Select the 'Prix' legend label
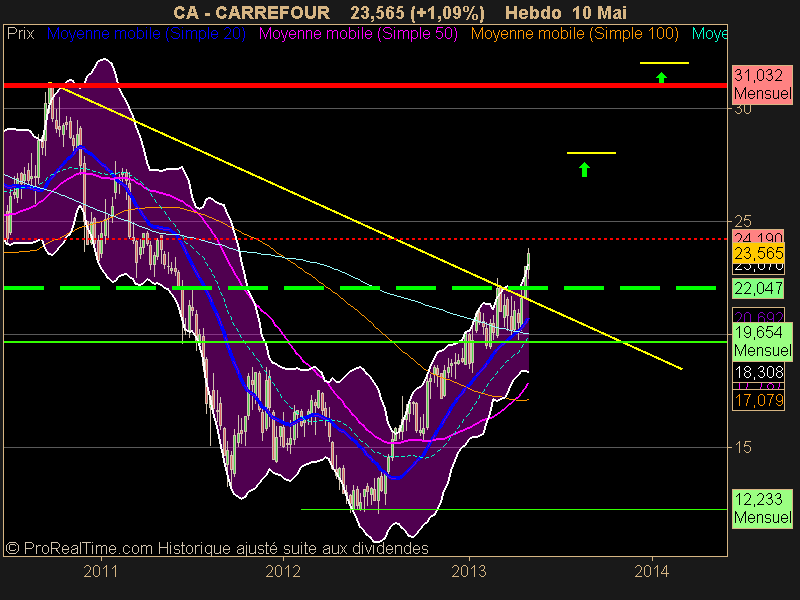Viewport: 800px width, 600px height. pyautogui.click(x=20, y=34)
